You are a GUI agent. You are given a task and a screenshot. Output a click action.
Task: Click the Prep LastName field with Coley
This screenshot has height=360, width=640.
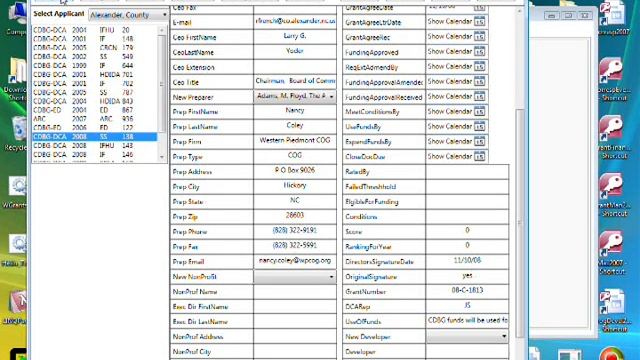[295, 127]
